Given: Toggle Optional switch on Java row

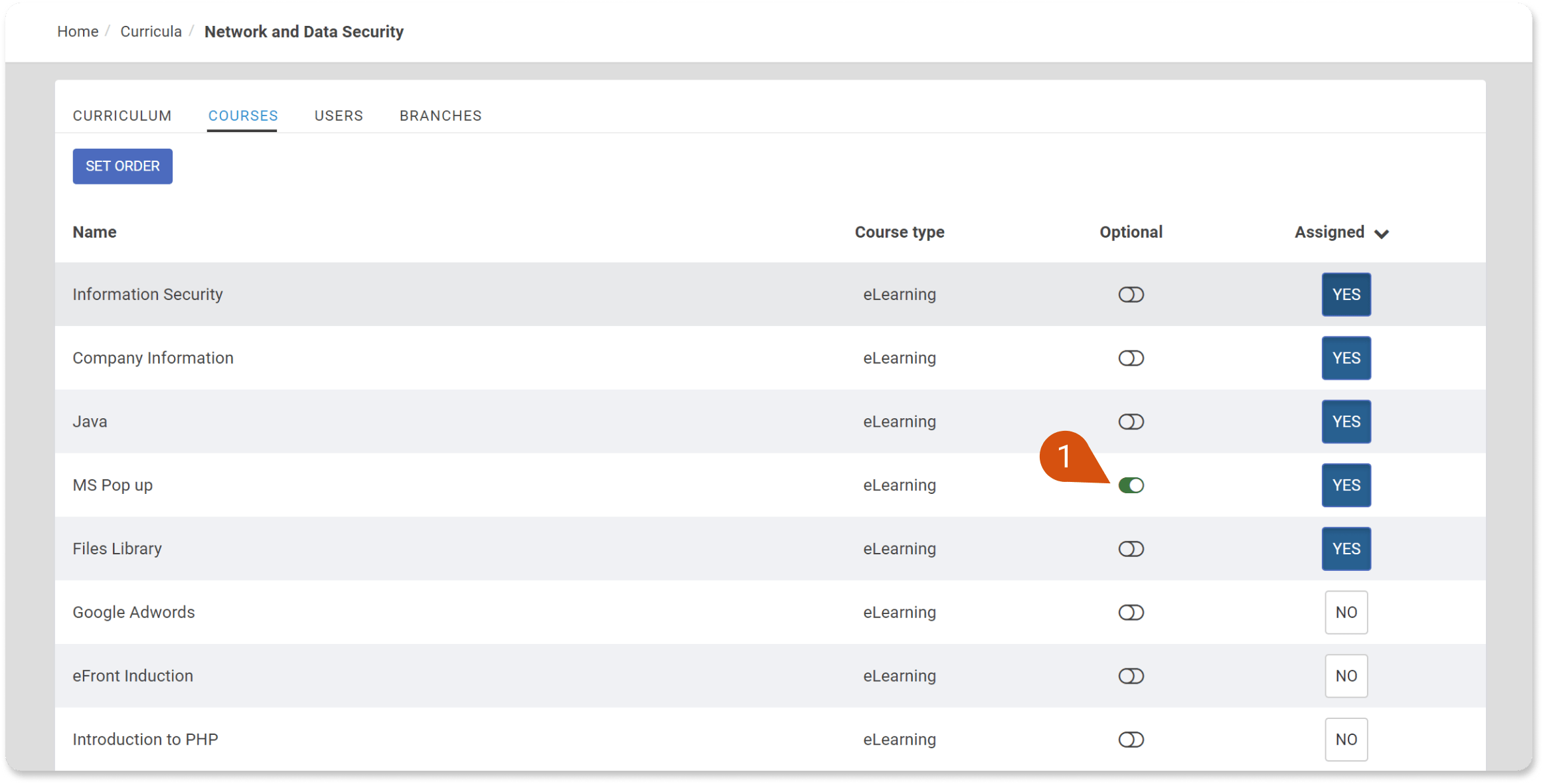Looking at the screenshot, I should coord(1131,422).
